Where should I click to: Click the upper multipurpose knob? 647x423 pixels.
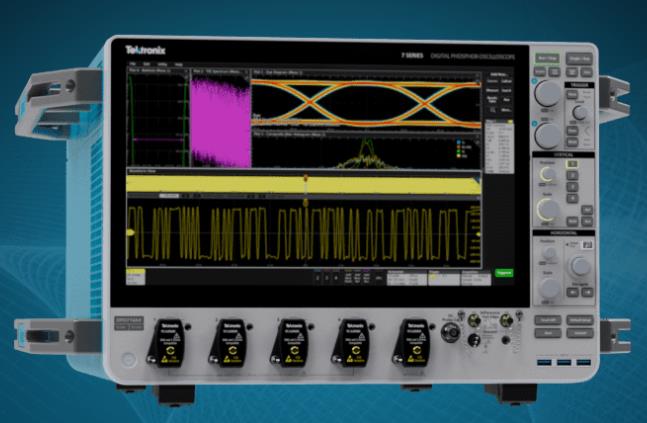pyautogui.click(x=547, y=94)
